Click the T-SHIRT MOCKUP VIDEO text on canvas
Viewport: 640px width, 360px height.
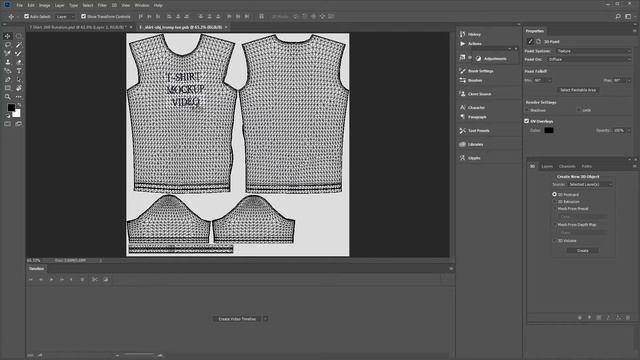point(186,89)
